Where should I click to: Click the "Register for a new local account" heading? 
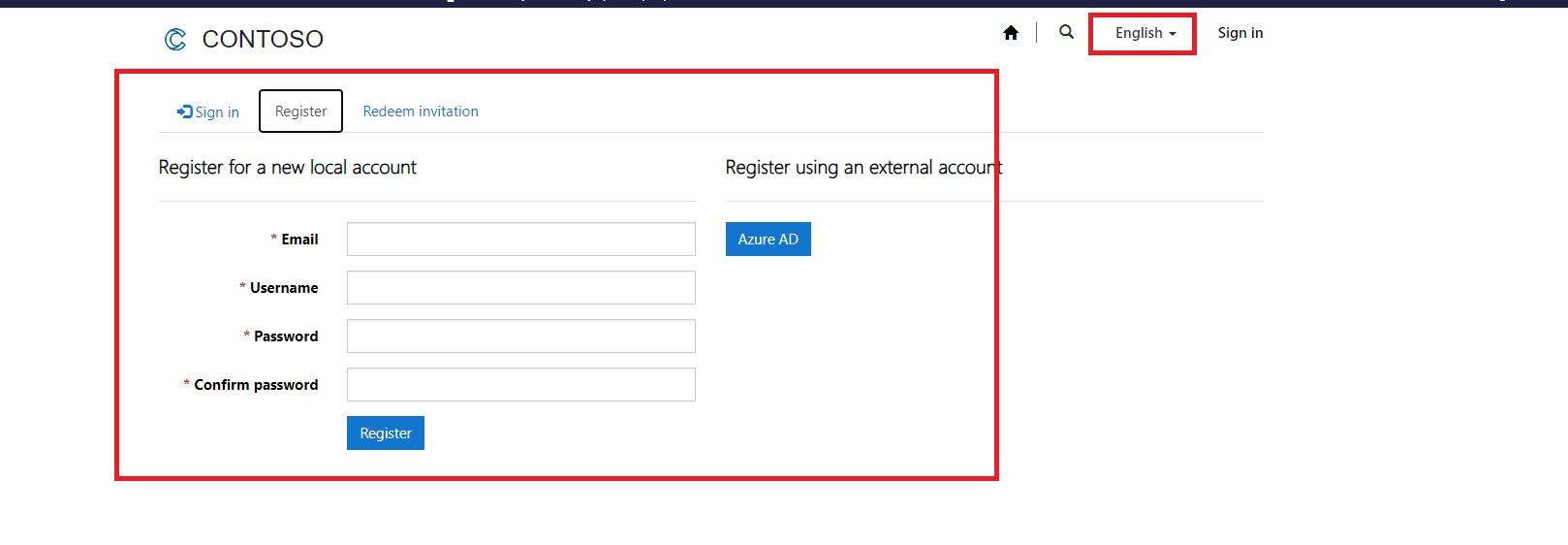(x=288, y=168)
